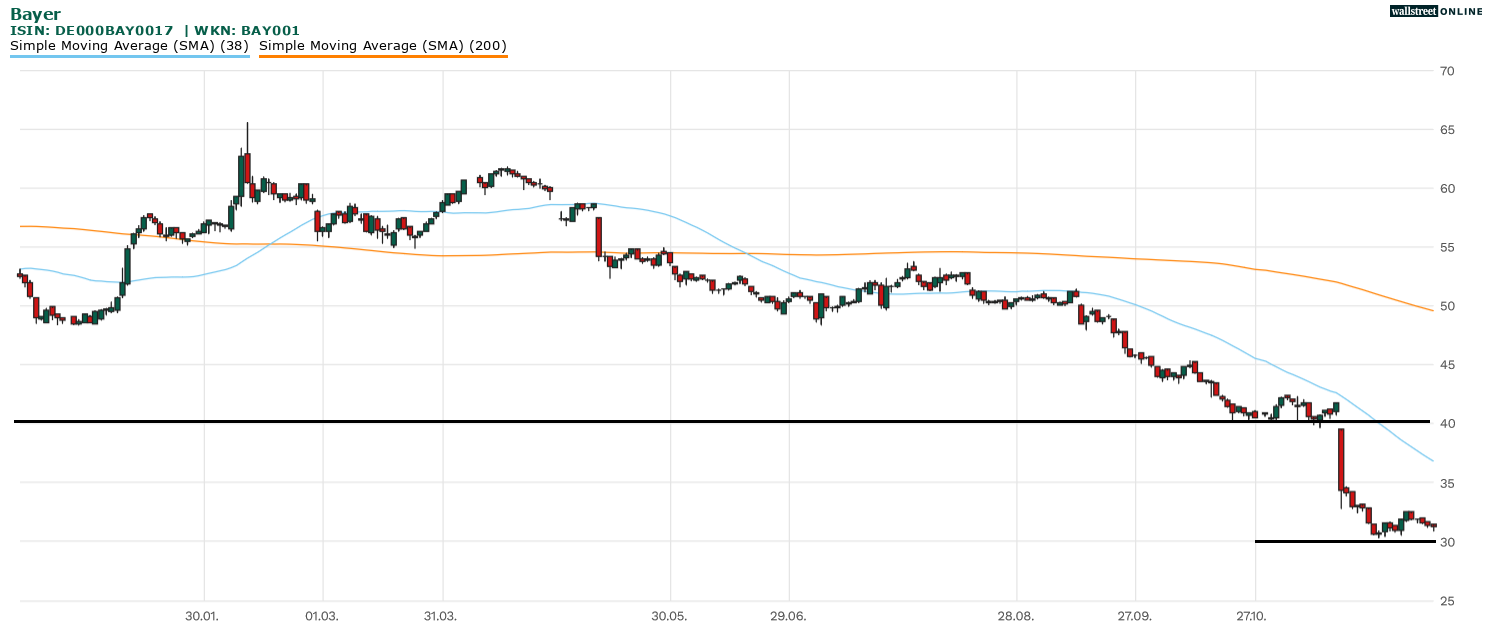Toggle the SMA (38) legend label
1490x622 pixels.
click(x=129, y=45)
